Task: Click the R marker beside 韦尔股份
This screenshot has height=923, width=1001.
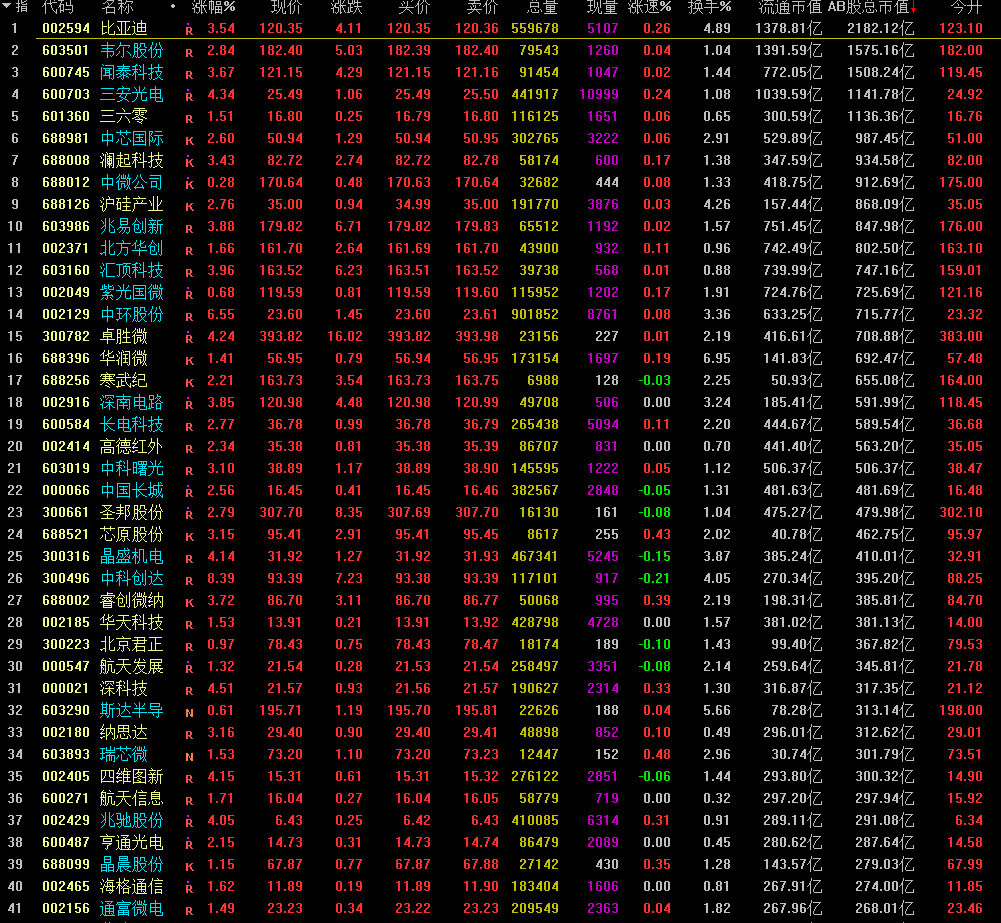Action: click(x=189, y=52)
